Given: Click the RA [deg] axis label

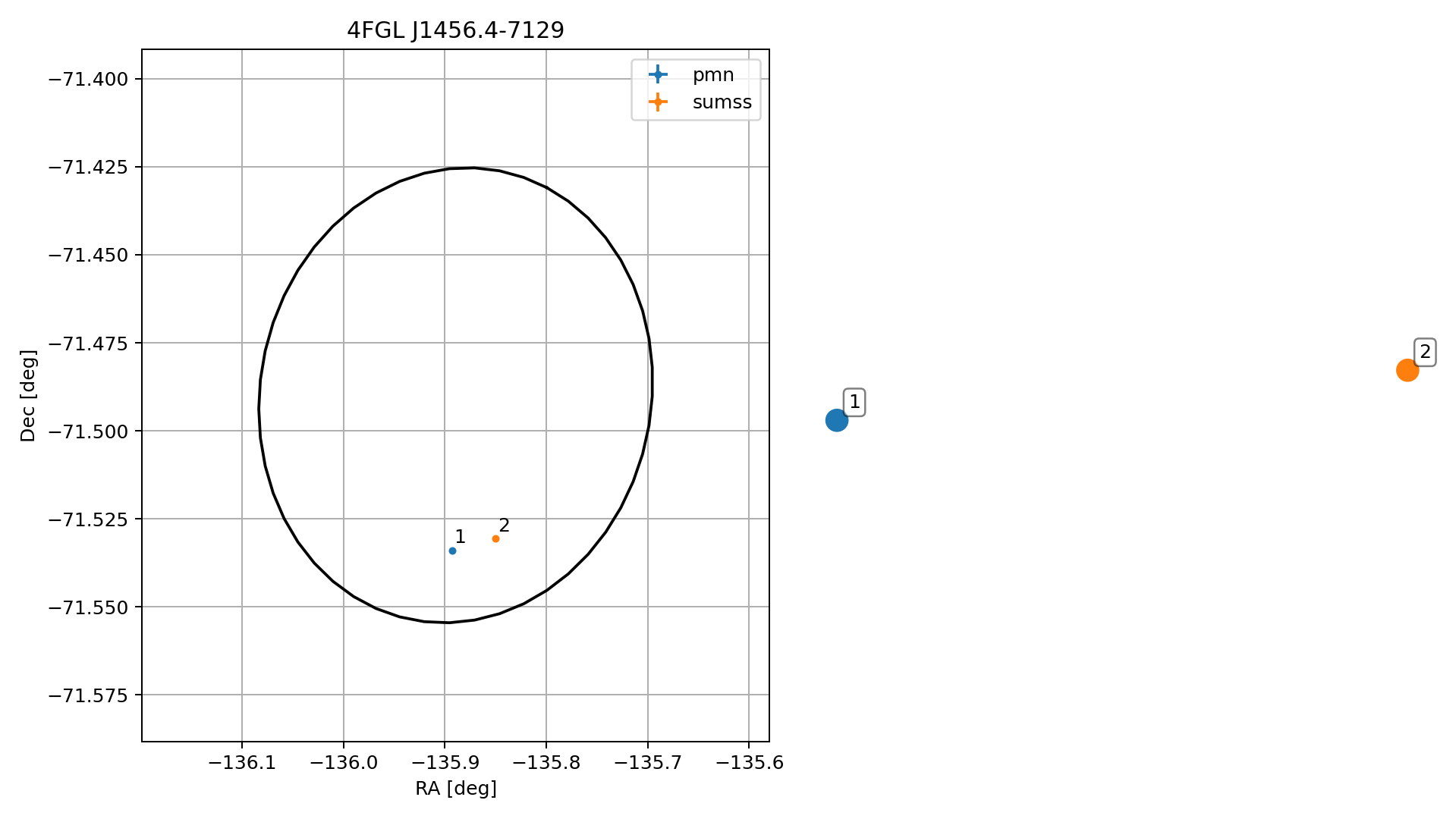Looking at the screenshot, I should (x=456, y=789).
